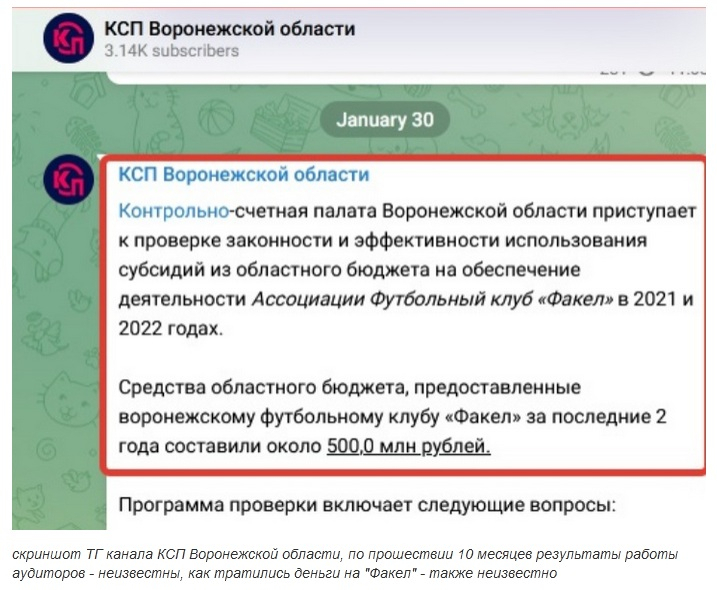This screenshot has width=717, height=590.
Task: Click the blue sender name in the message
Action: [244, 175]
